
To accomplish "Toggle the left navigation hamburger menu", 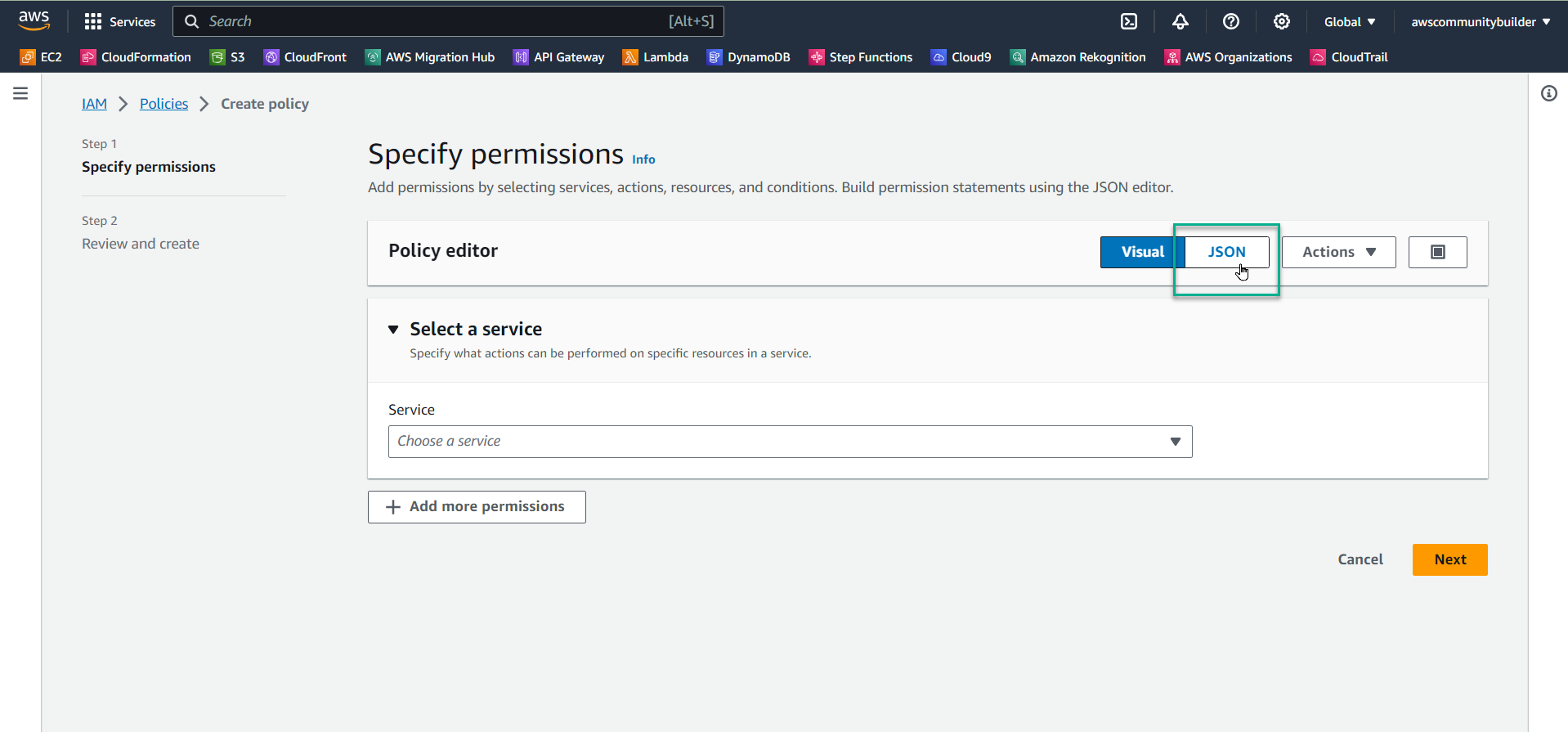I will coord(20,93).
